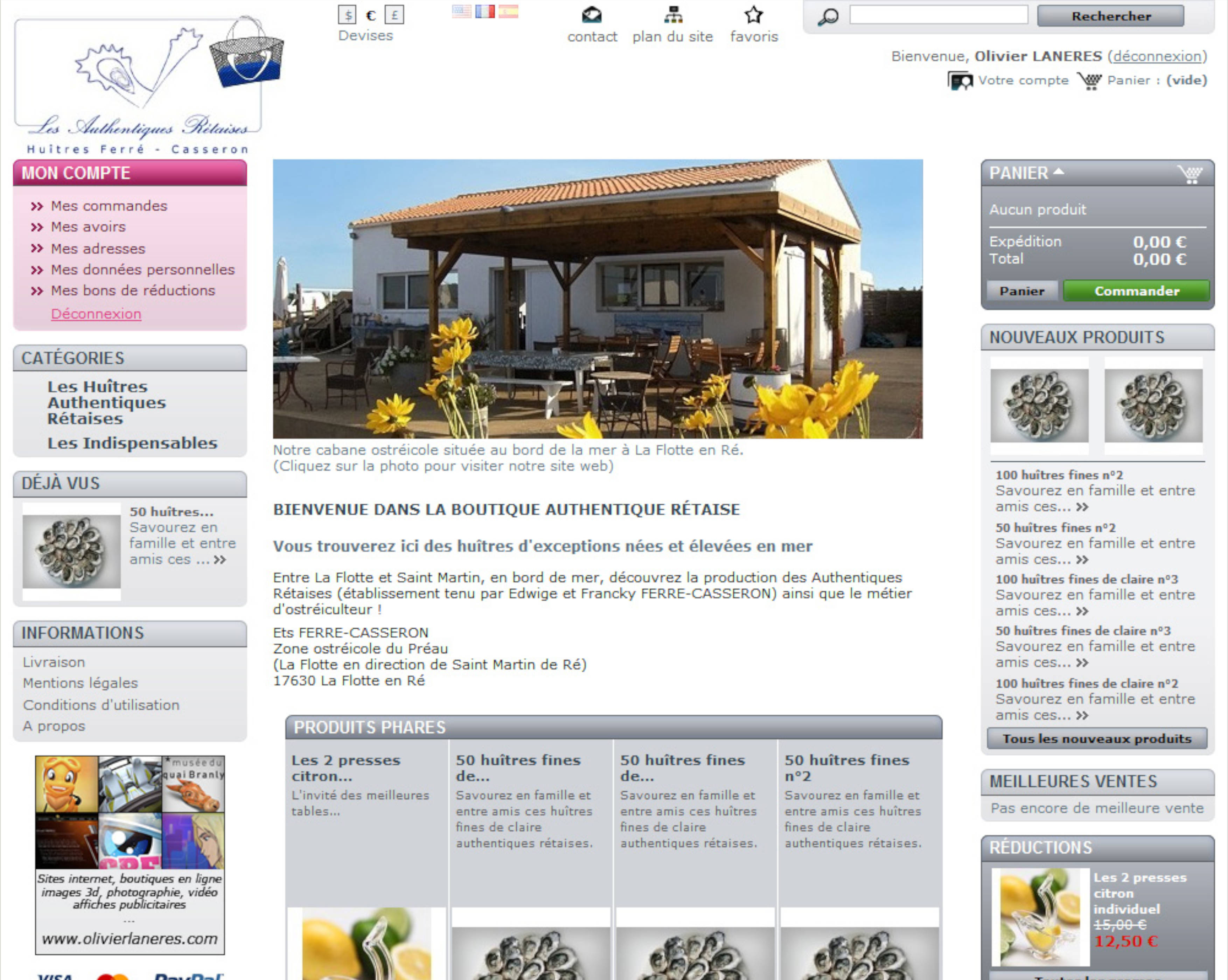Open Les Indispensables category

(132, 443)
